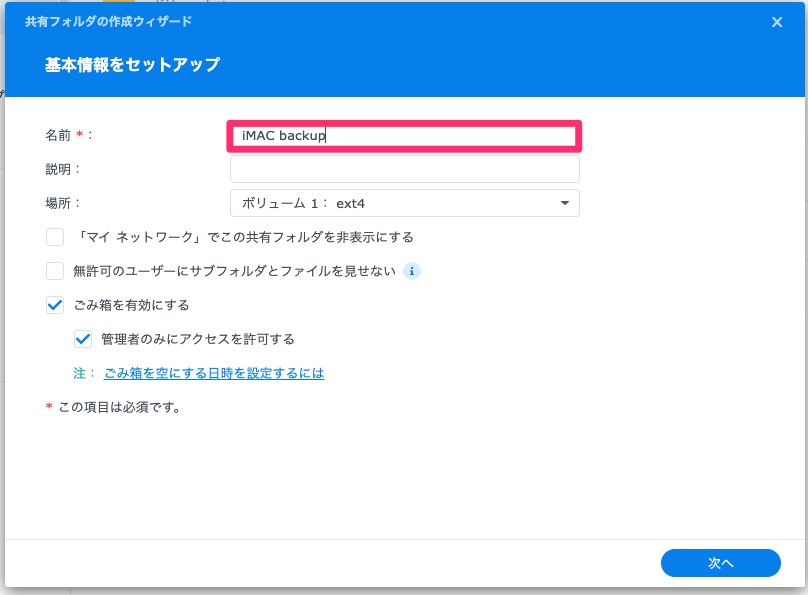This screenshot has width=808, height=595.
Task: Click the 管理者のみにアクセスを許可する label text
Action: [198, 339]
